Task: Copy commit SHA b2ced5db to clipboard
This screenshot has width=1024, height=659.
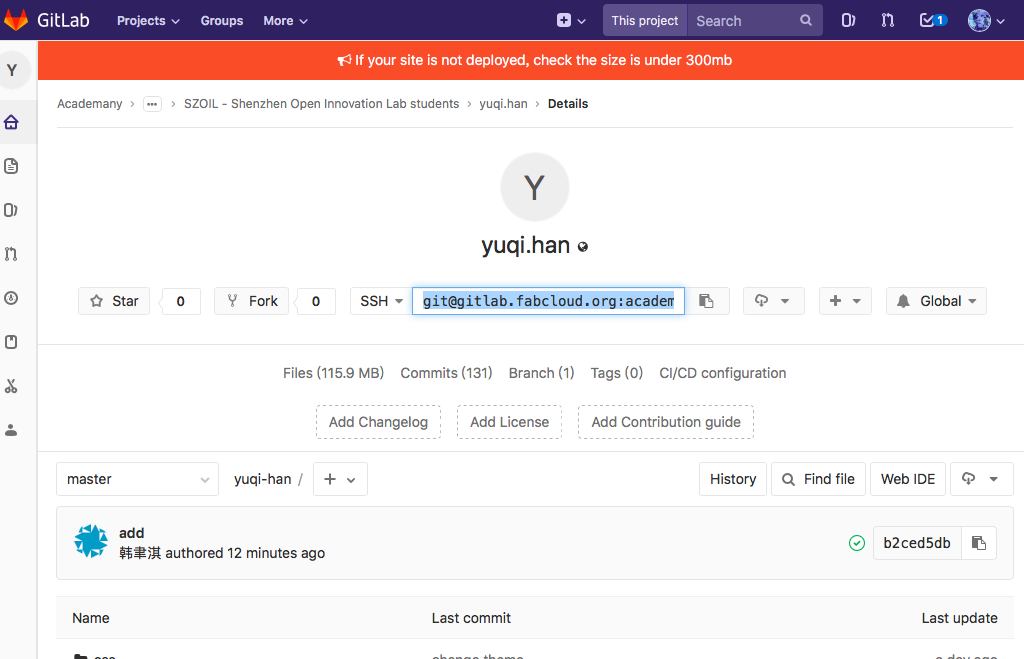Action: 979,543
